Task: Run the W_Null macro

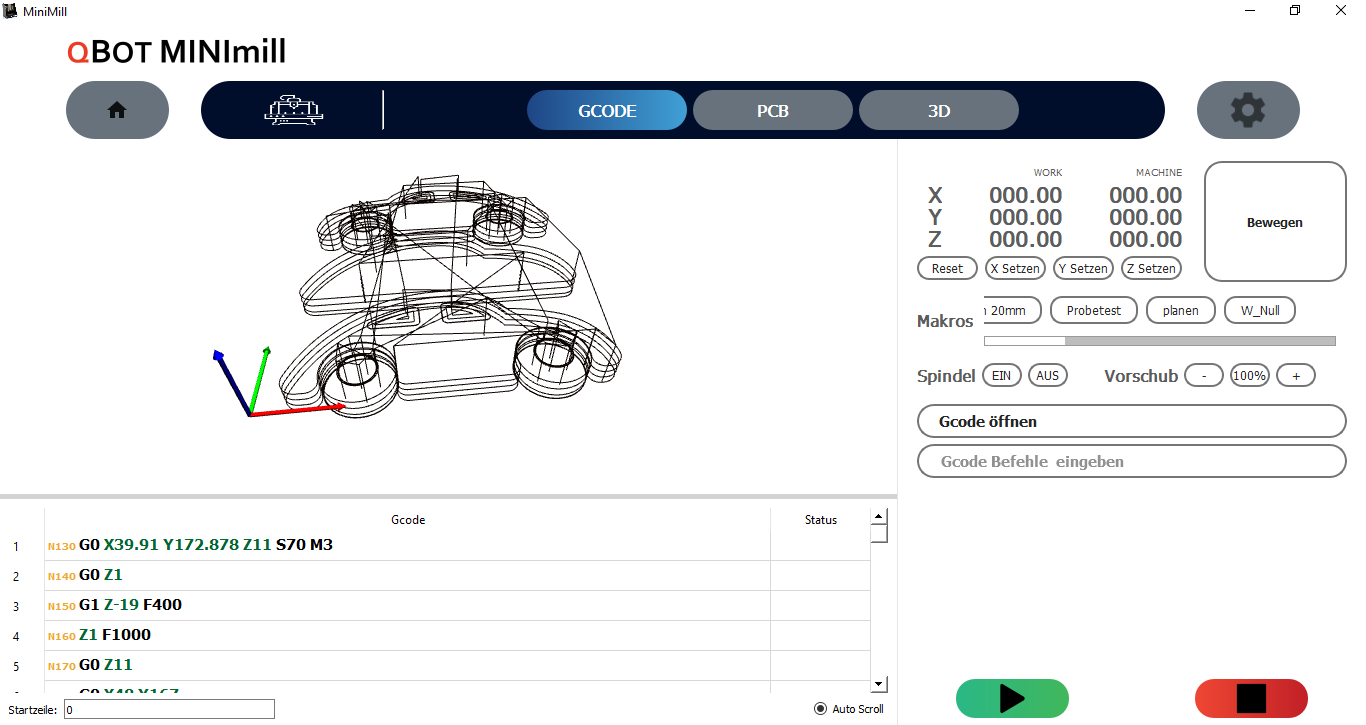Action: (1260, 310)
